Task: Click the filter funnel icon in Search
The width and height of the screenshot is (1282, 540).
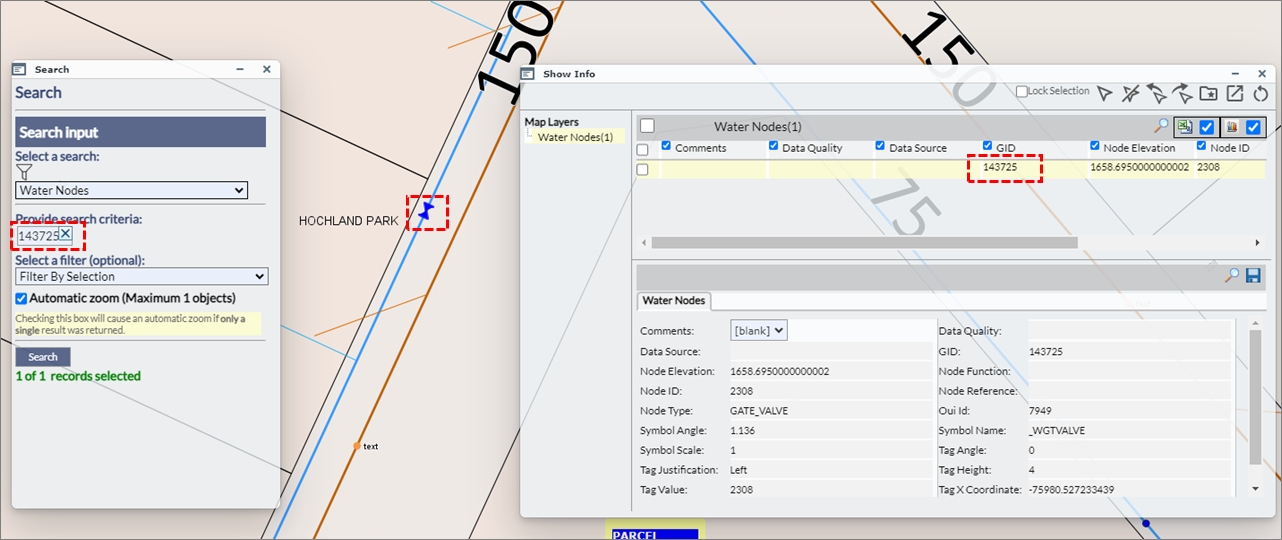Action: 24,172
